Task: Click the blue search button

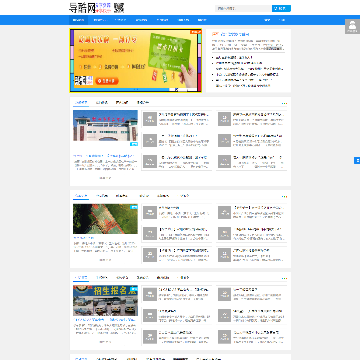Action: coord(281,8)
